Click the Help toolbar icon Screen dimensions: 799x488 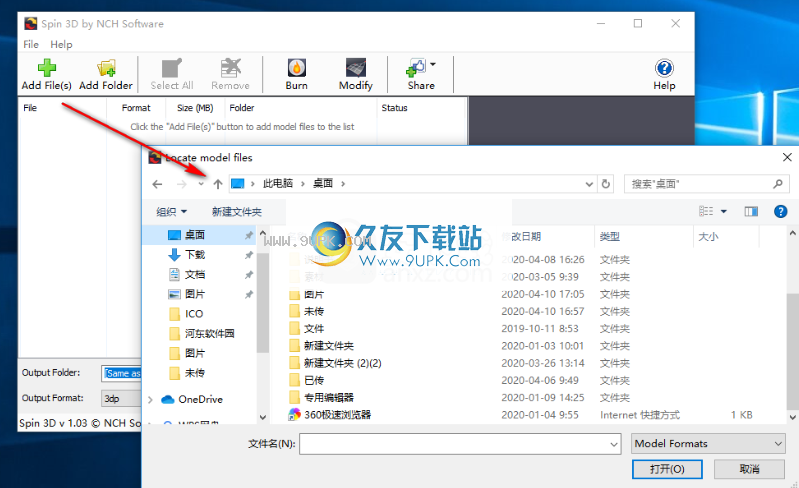(x=664, y=68)
